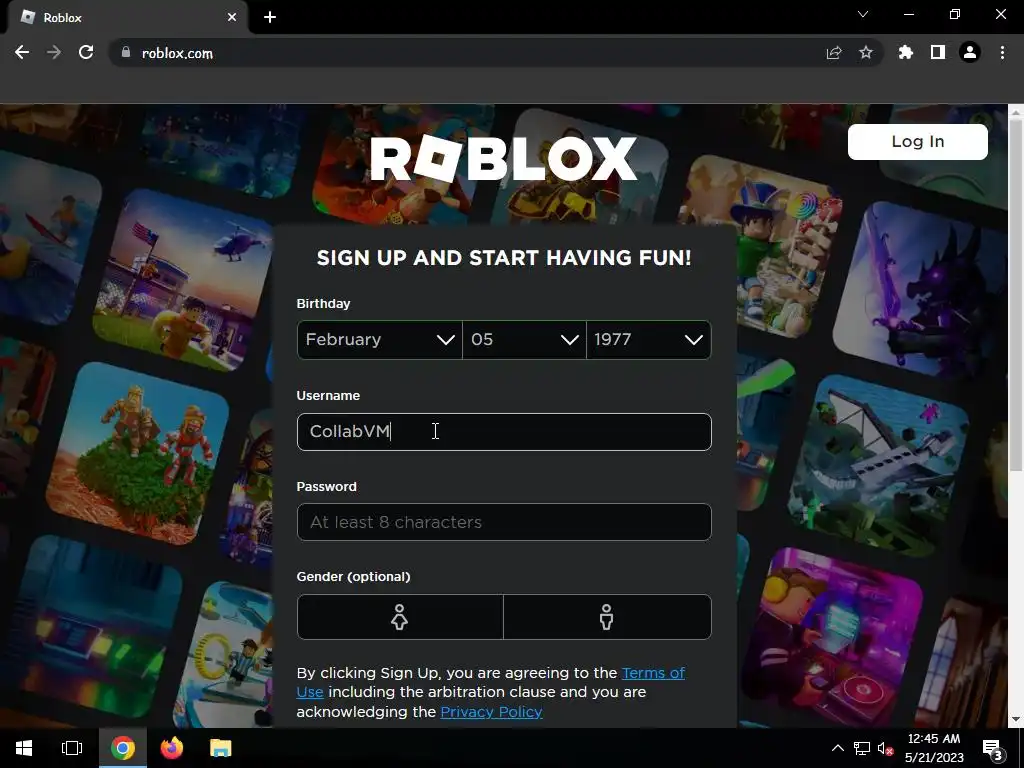Open the Windows Start menu
Image resolution: width=1024 pixels, height=768 pixels.
pos(24,748)
